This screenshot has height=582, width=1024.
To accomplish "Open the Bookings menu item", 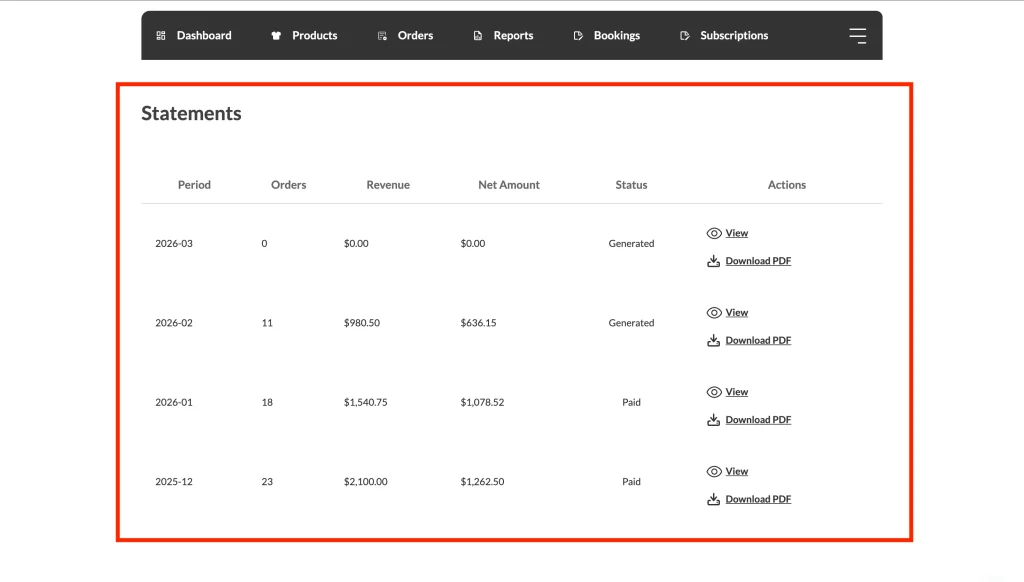I will [616, 35].
